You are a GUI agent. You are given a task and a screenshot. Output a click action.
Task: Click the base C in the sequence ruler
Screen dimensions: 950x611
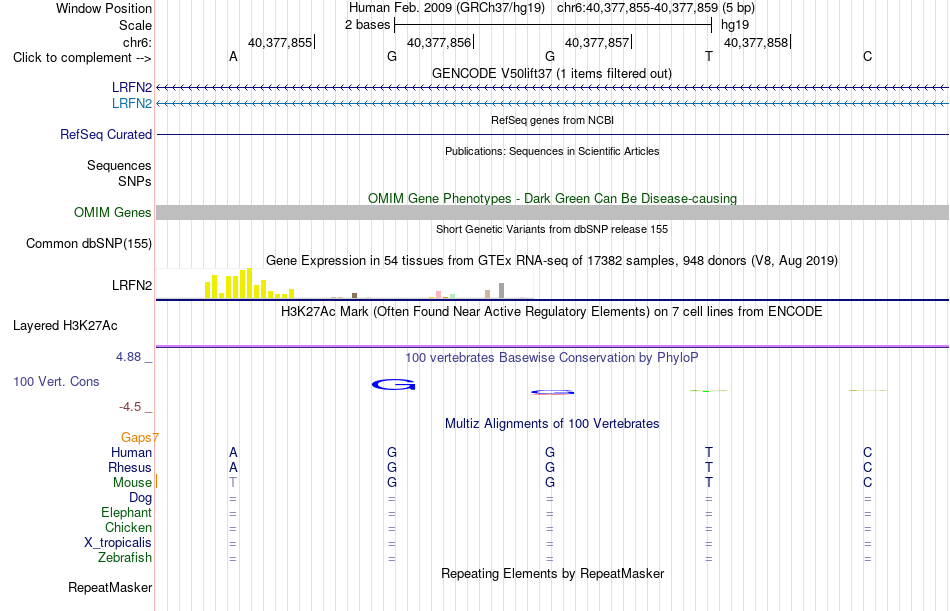coord(868,57)
